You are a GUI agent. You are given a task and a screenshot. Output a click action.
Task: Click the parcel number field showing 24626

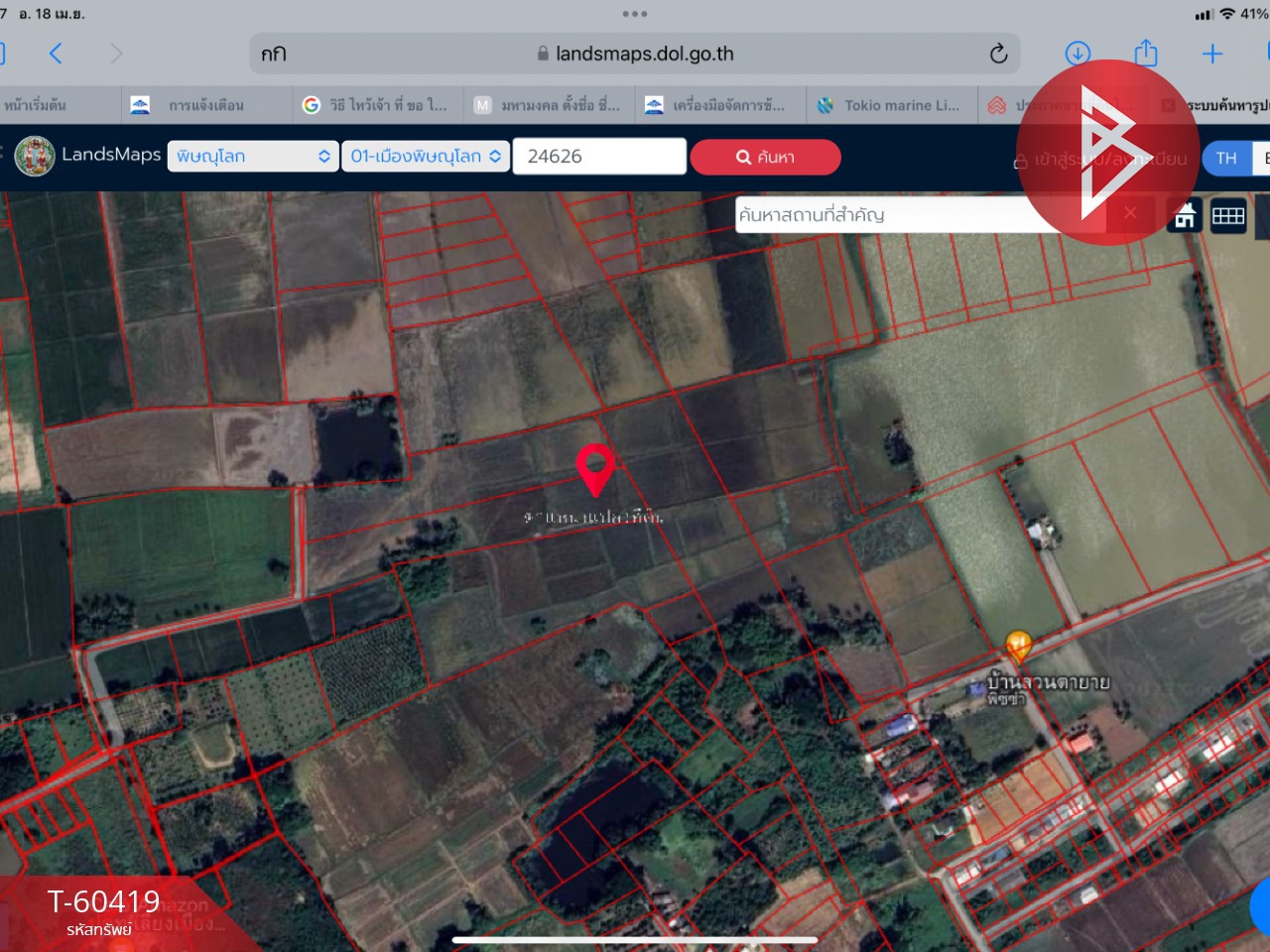599,156
